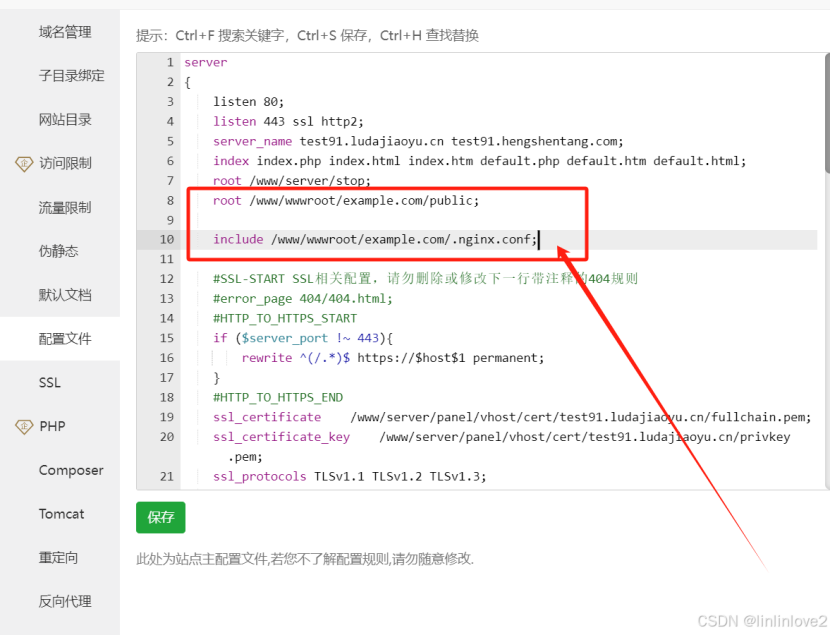Open the 默认文档 sidebar tab
Image resolution: width=830 pixels, height=635 pixels.
point(65,295)
